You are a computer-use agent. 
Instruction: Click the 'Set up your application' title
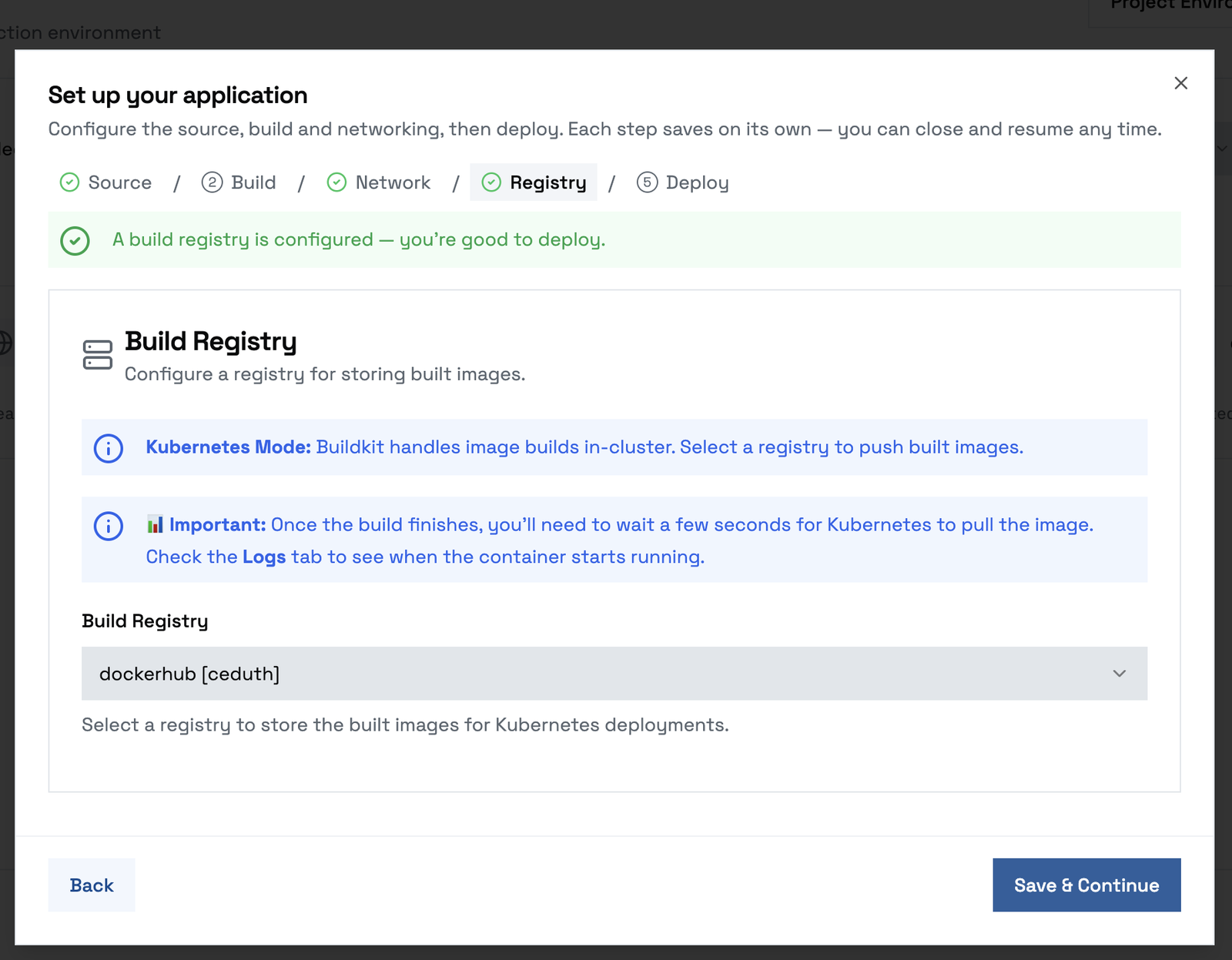[178, 95]
